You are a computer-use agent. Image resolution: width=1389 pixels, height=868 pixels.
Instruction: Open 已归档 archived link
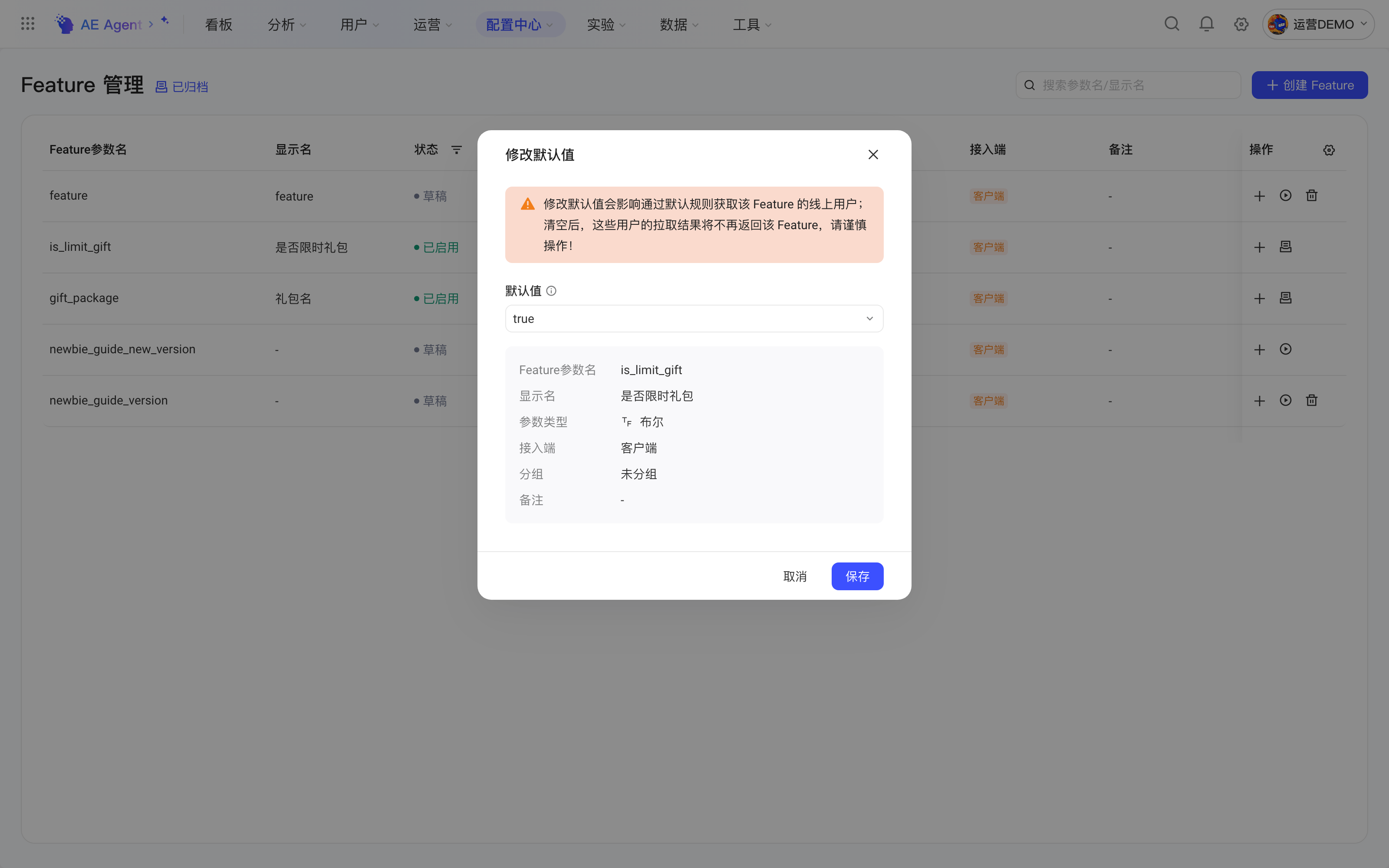click(x=182, y=87)
